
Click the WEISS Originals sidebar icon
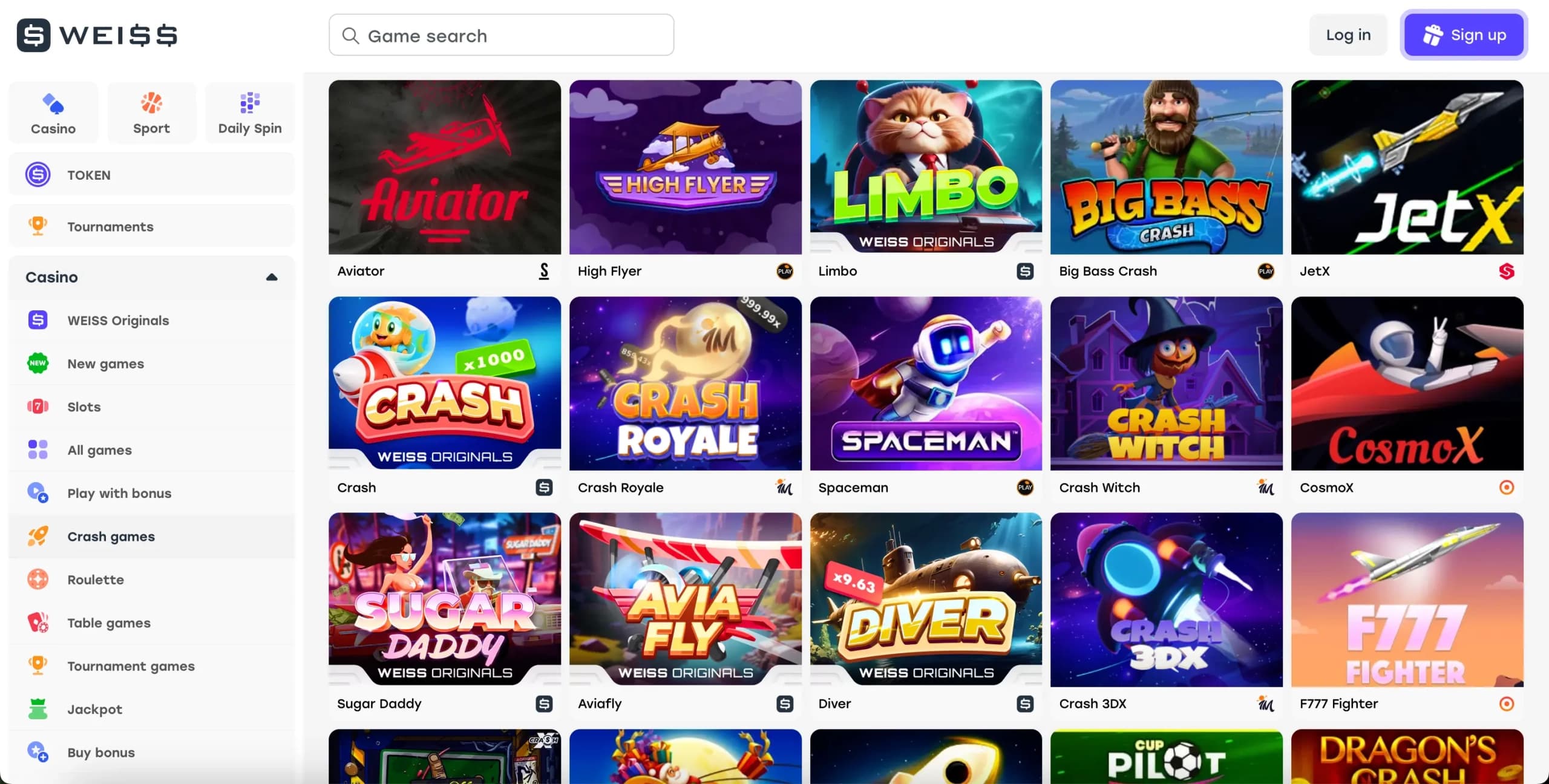click(38, 320)
